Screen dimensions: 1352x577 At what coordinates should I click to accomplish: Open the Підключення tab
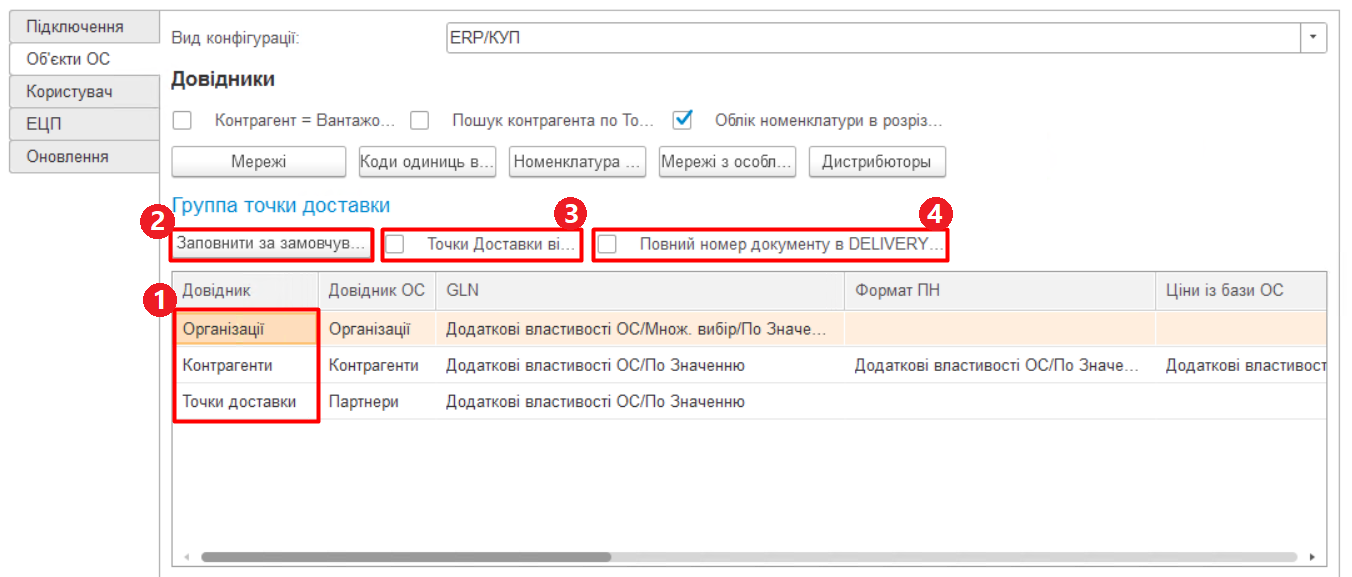(75, 27)
